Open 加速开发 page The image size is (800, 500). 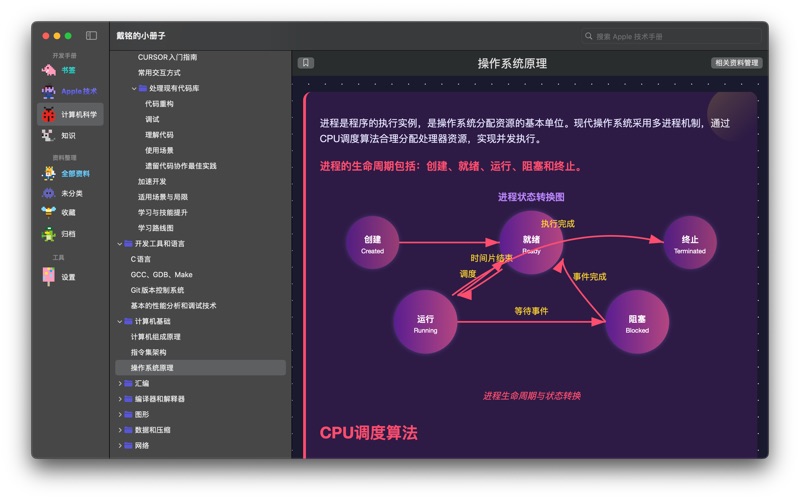tap(152, 181)
